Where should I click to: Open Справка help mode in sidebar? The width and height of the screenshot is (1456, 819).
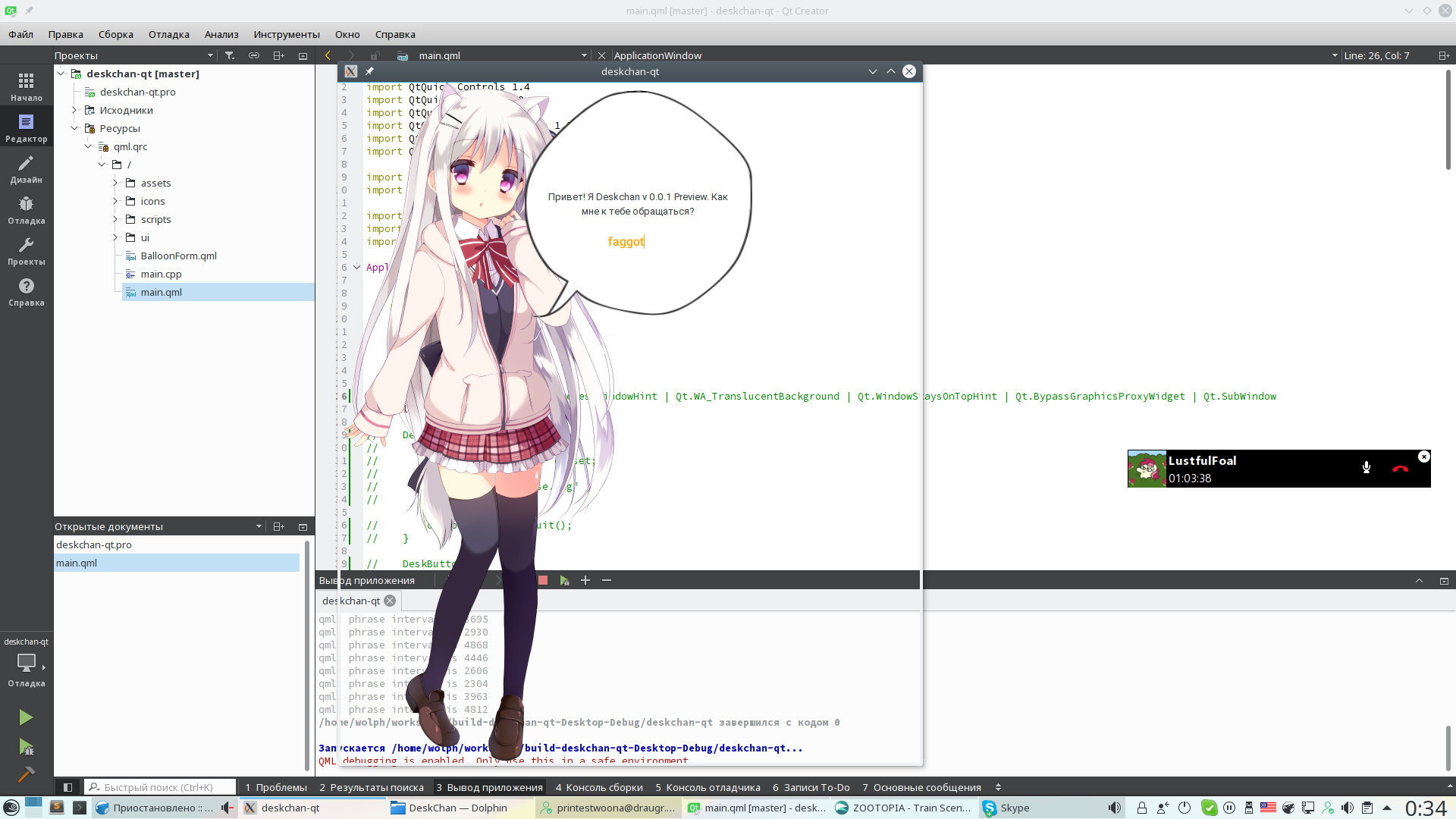pyautogui.click(x=27, y=291)
